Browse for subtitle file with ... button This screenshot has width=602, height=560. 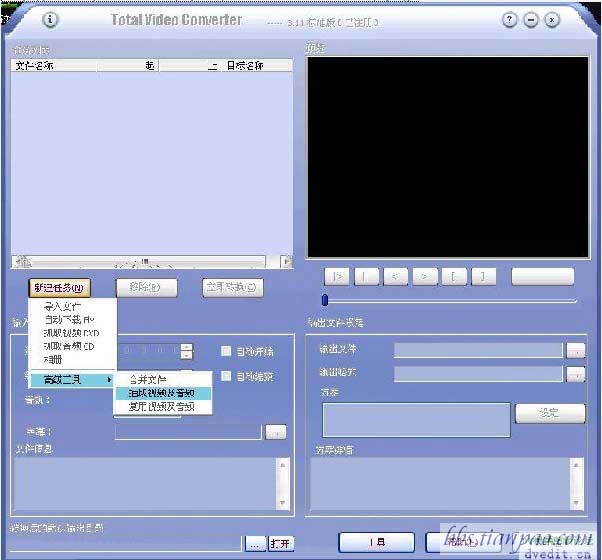276,433
